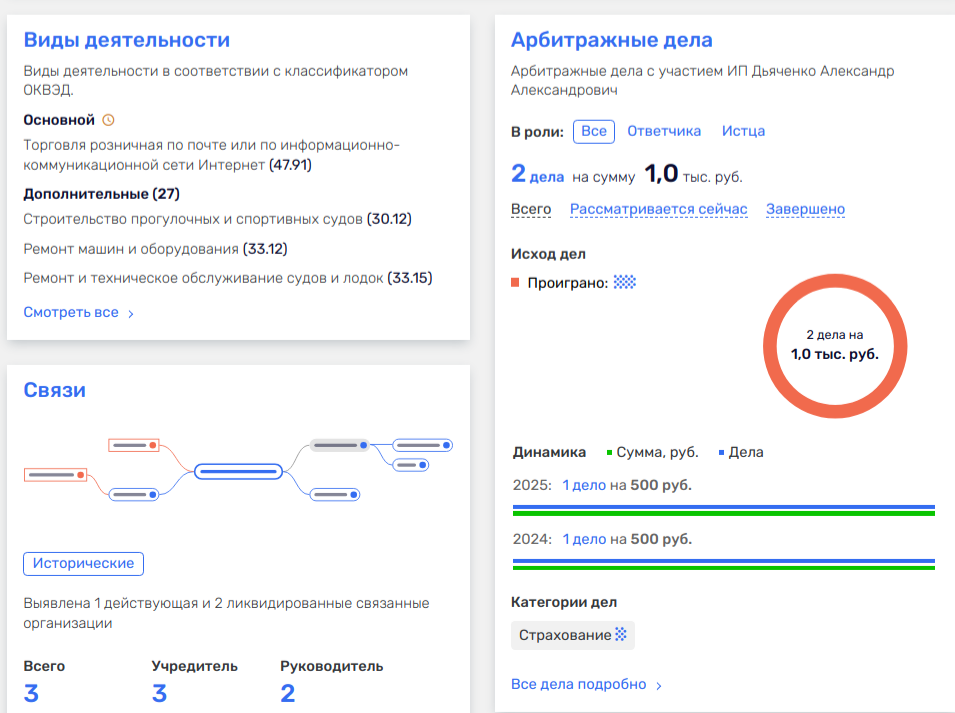Click the Динамика label
Image resolution: width=955 pixels, height=713 pixels.
click(x=549, y=452)
